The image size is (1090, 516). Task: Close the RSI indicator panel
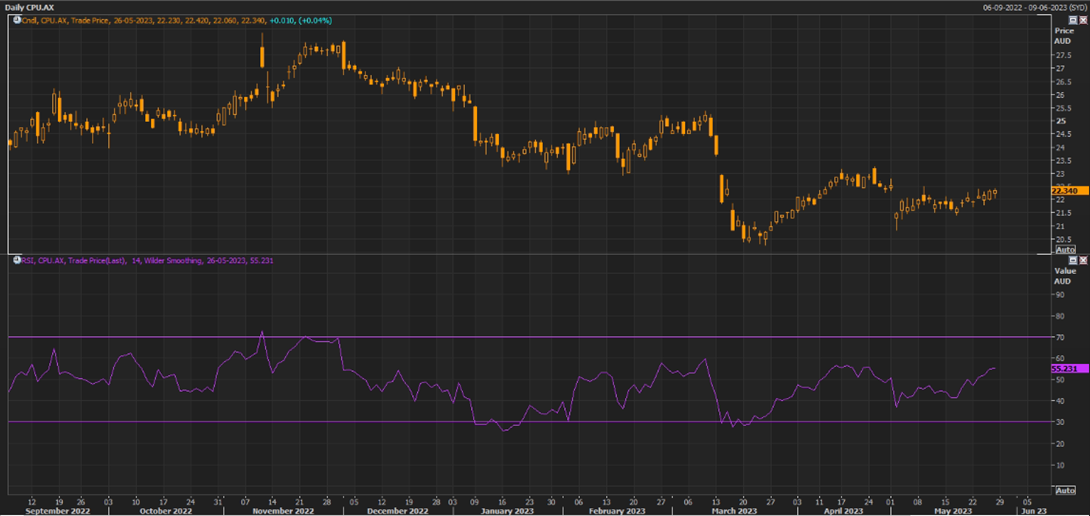pyautogui.click(x=1083, y=260)
